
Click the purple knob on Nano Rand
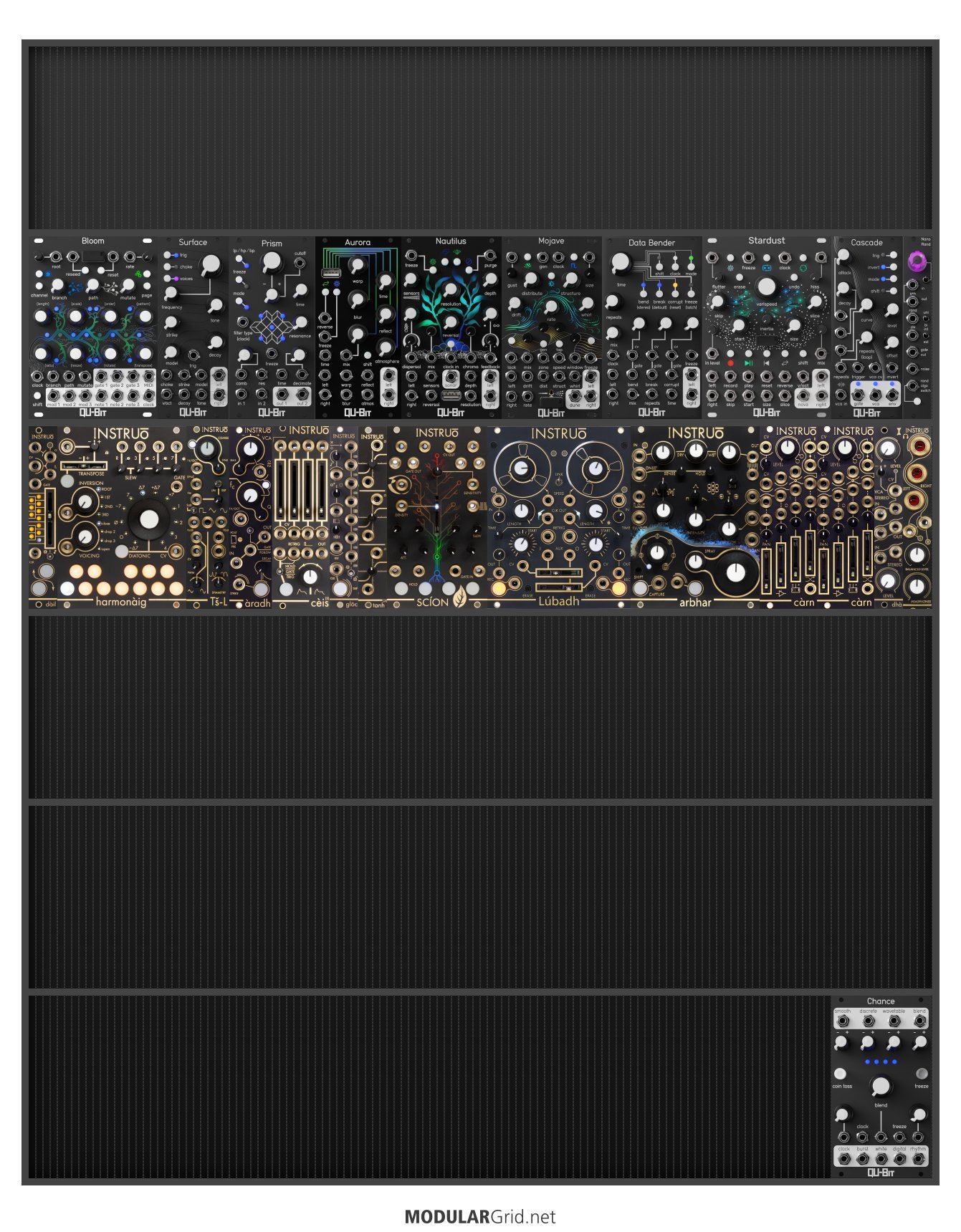[917, 261]
